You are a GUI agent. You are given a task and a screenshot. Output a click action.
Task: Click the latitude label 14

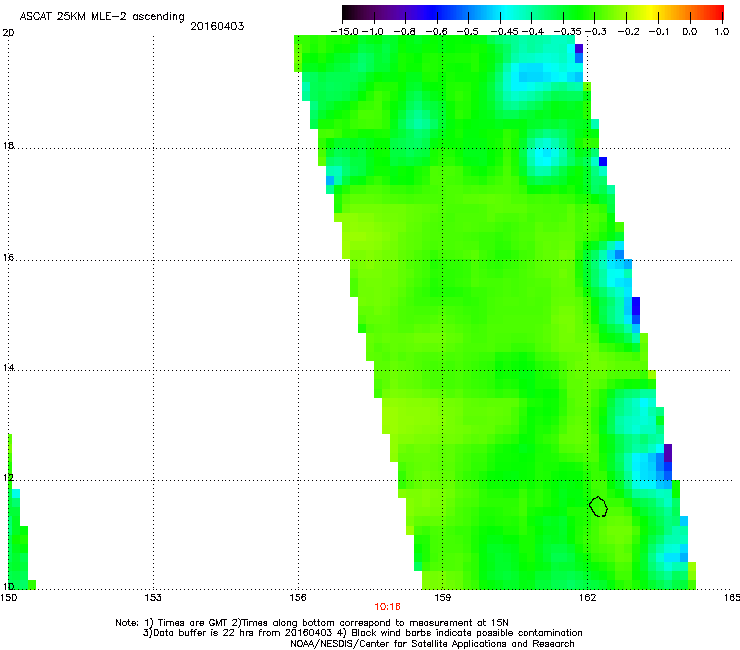8,368
